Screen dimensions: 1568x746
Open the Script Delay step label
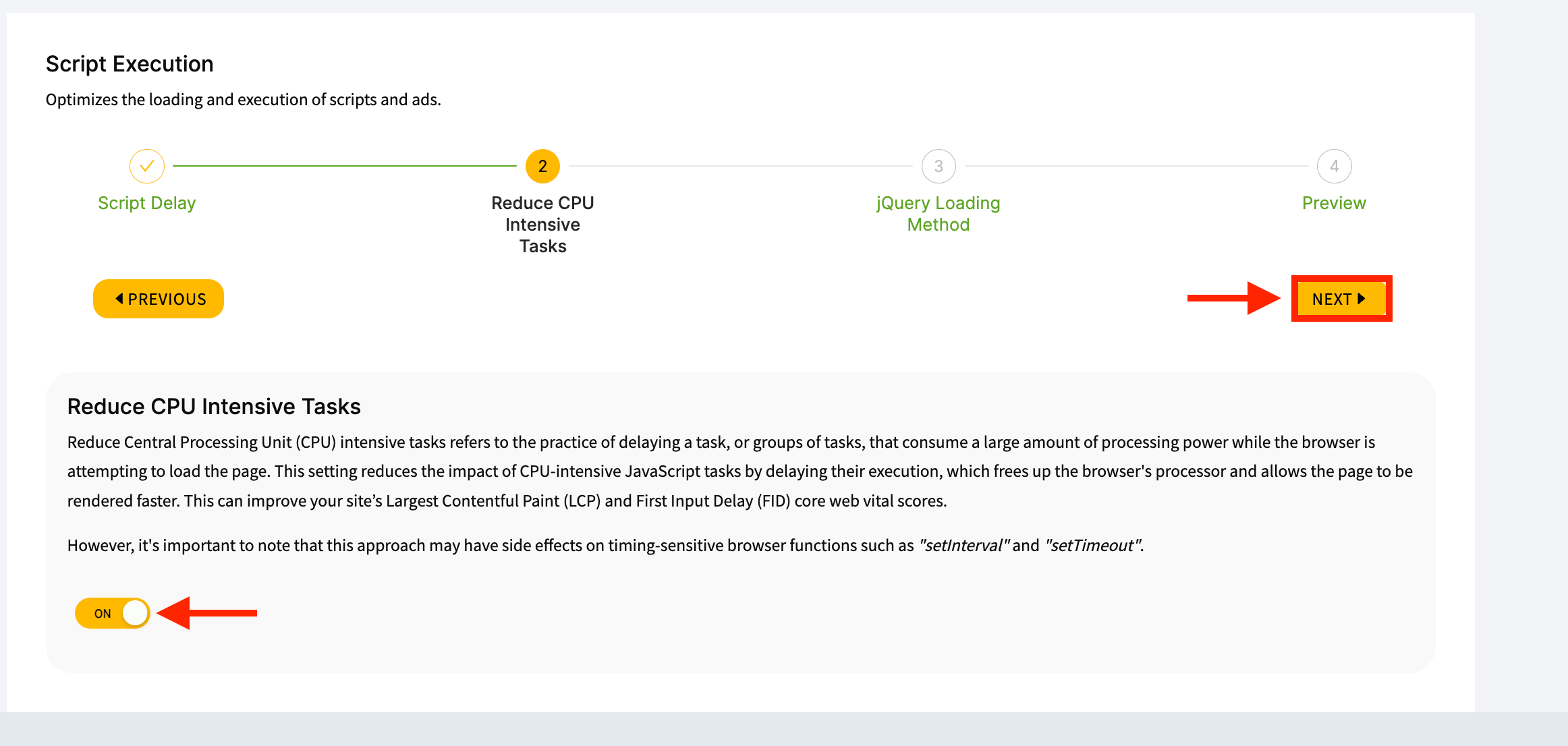[x=147, y=203]
